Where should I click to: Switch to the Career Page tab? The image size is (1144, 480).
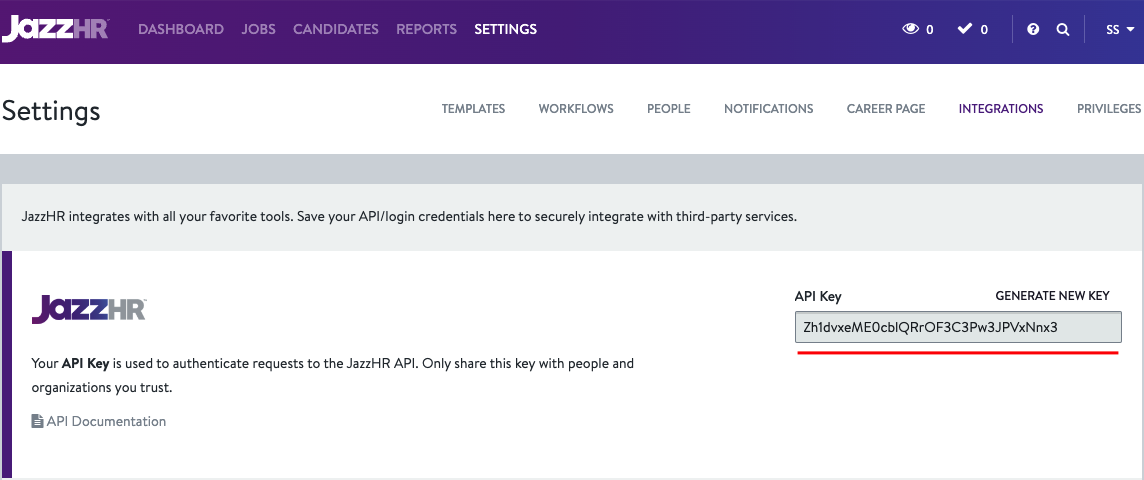886,109
